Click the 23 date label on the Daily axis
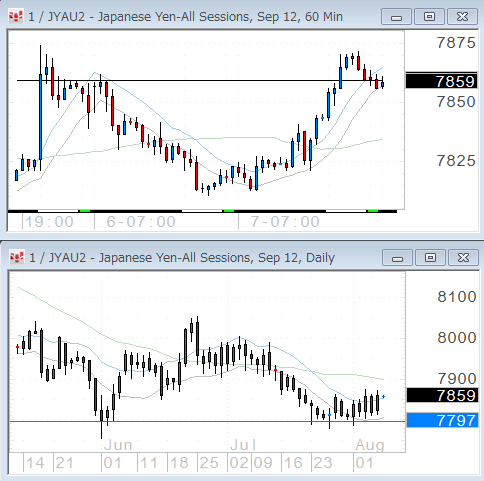Viewport: 484px width, 481px height. point(323,463)
